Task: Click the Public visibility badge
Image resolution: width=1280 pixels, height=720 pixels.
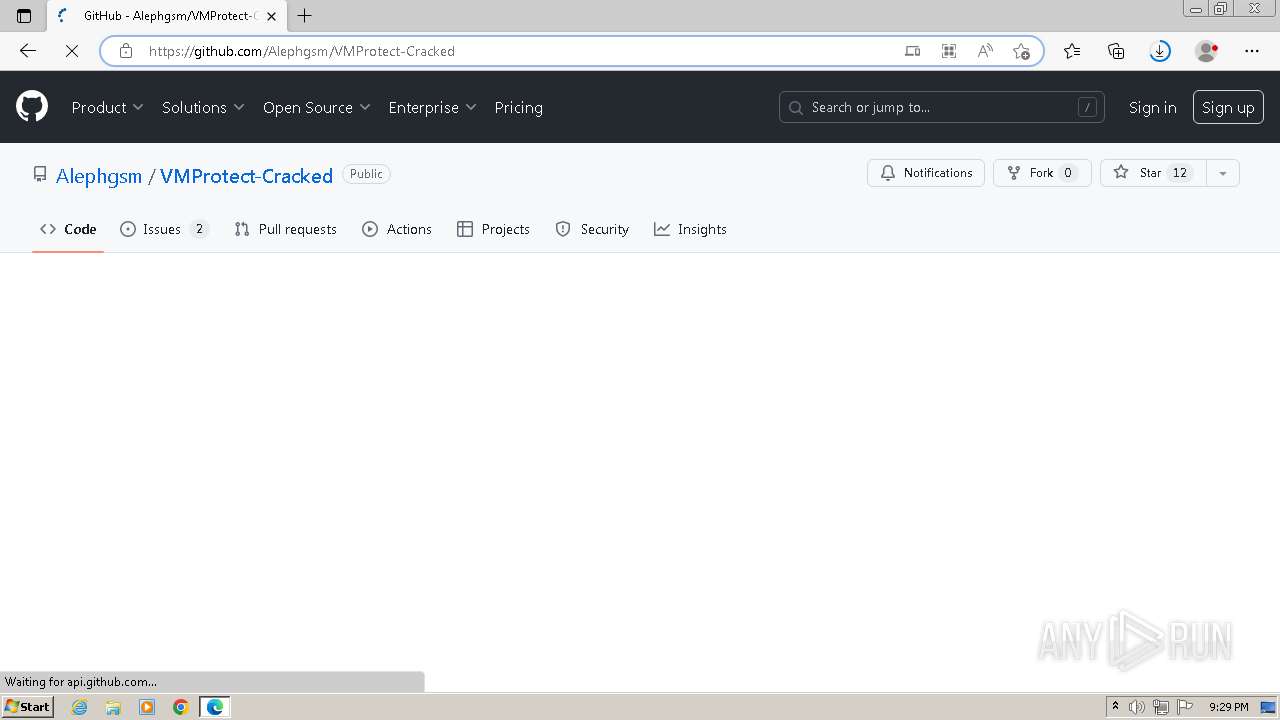Action: (x=366, y=174)
